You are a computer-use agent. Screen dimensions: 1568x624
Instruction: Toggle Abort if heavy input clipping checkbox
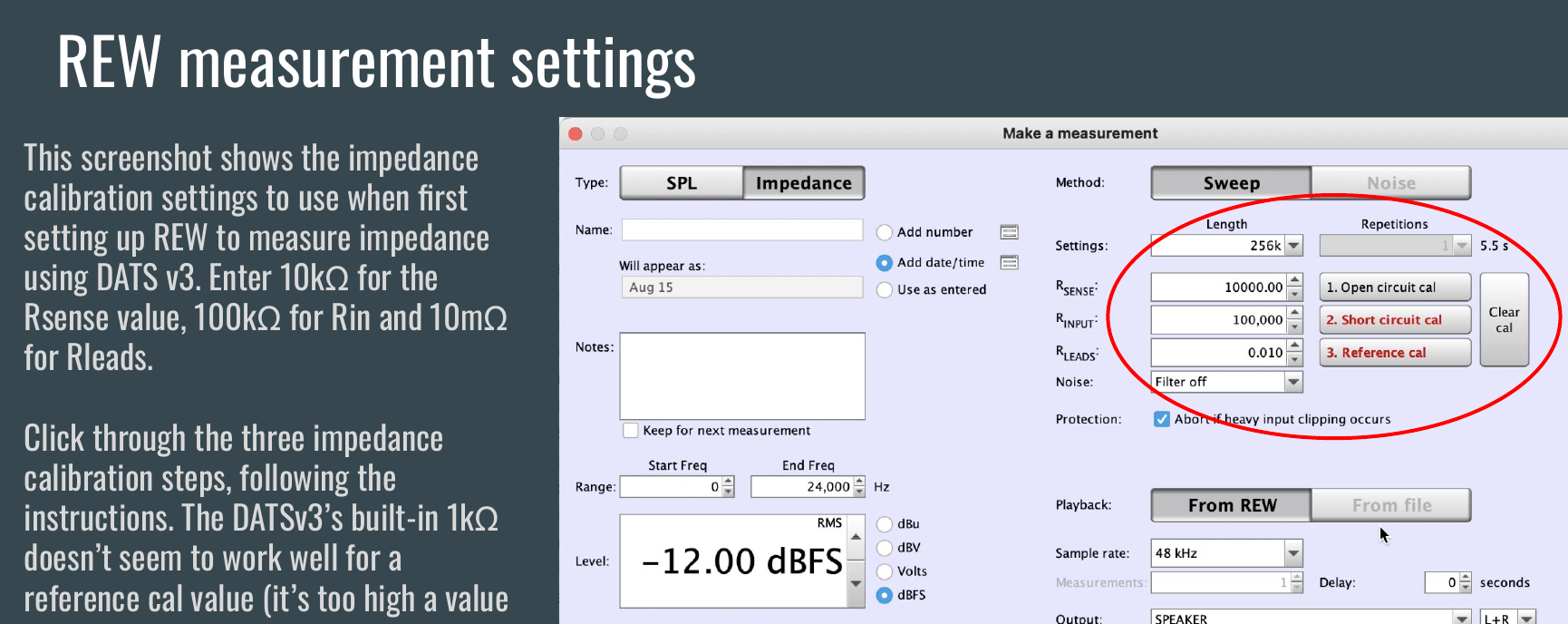point(1161,419)
